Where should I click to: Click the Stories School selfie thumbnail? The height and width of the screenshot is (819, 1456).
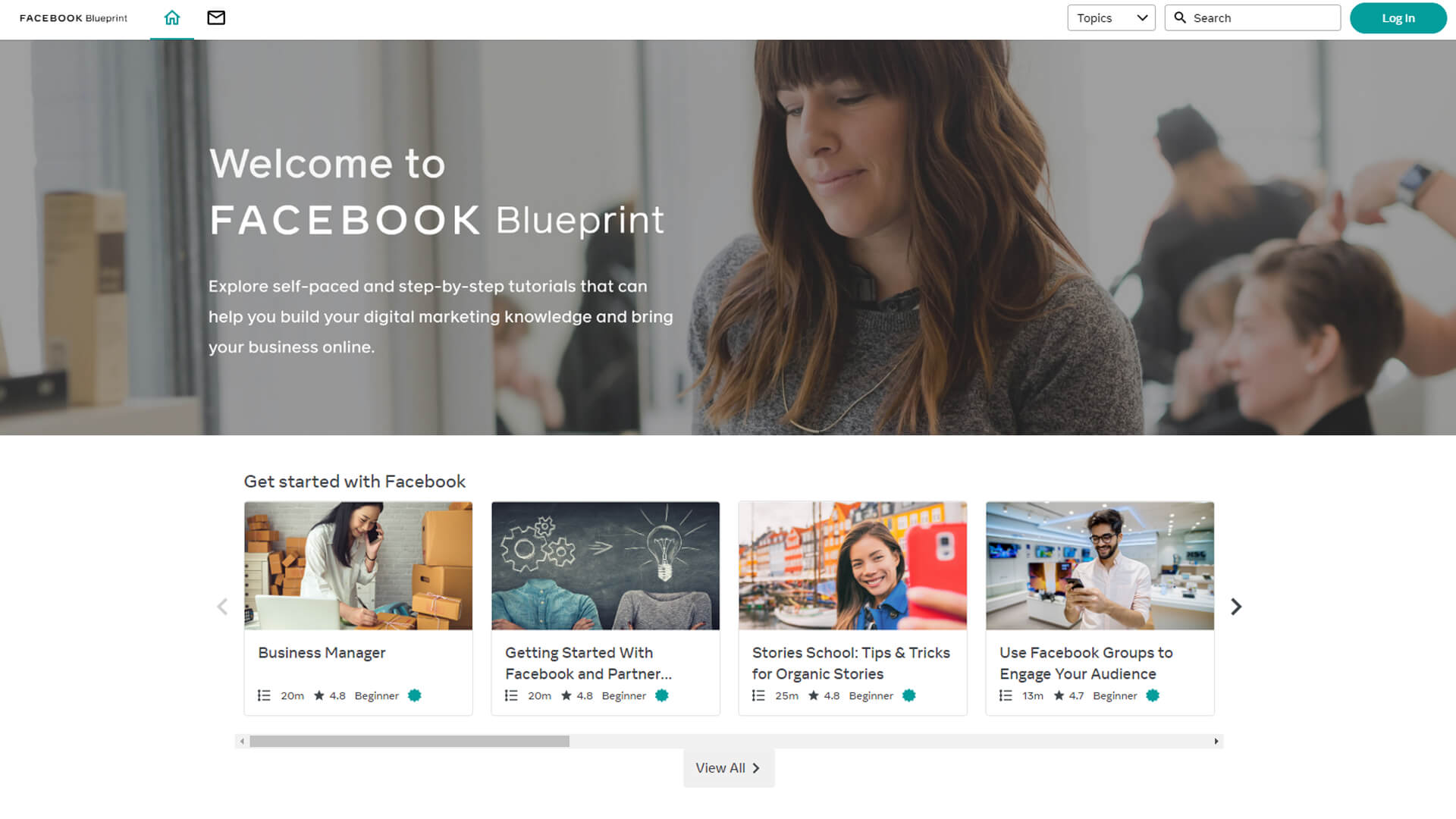tap(852, 566)
